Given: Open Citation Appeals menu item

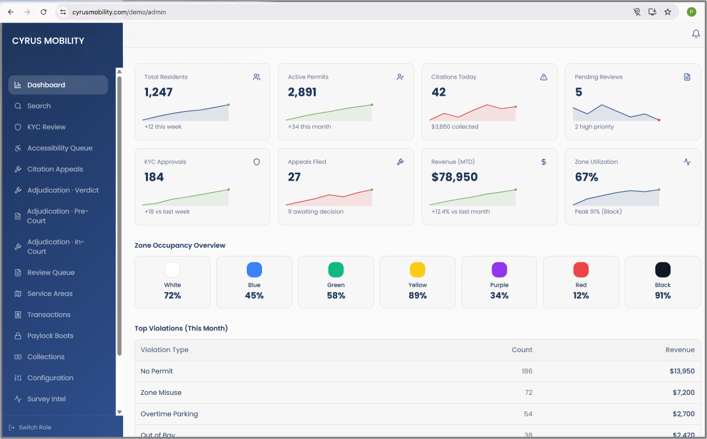Looking at the screenshot, I should 58,169.
